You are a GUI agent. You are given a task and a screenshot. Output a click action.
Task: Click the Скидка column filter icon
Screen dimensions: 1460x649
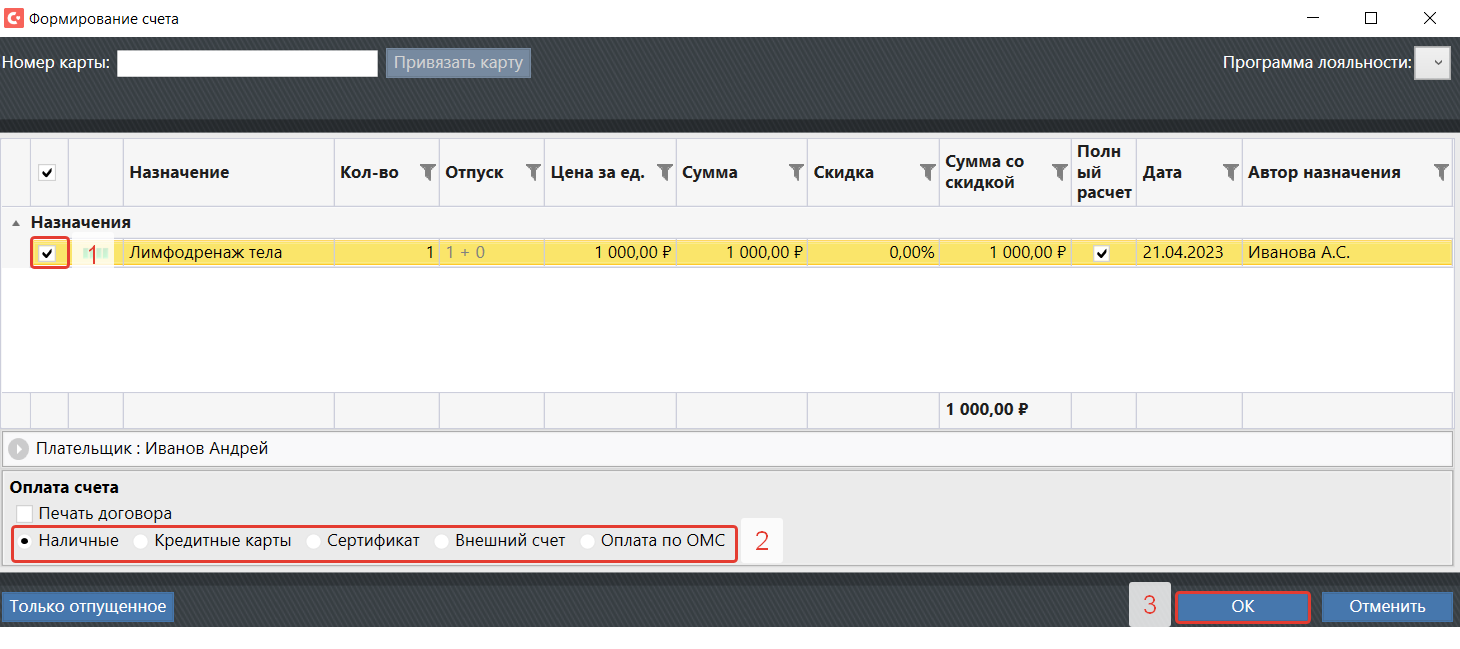tap(927, 172)
